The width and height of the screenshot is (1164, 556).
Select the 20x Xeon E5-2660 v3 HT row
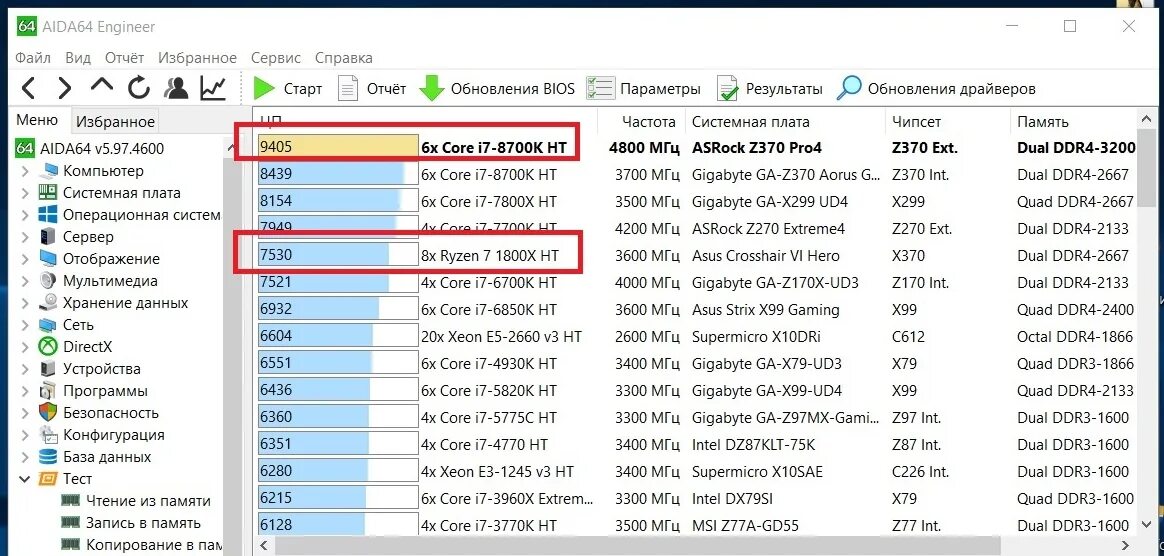click(696, 337)
